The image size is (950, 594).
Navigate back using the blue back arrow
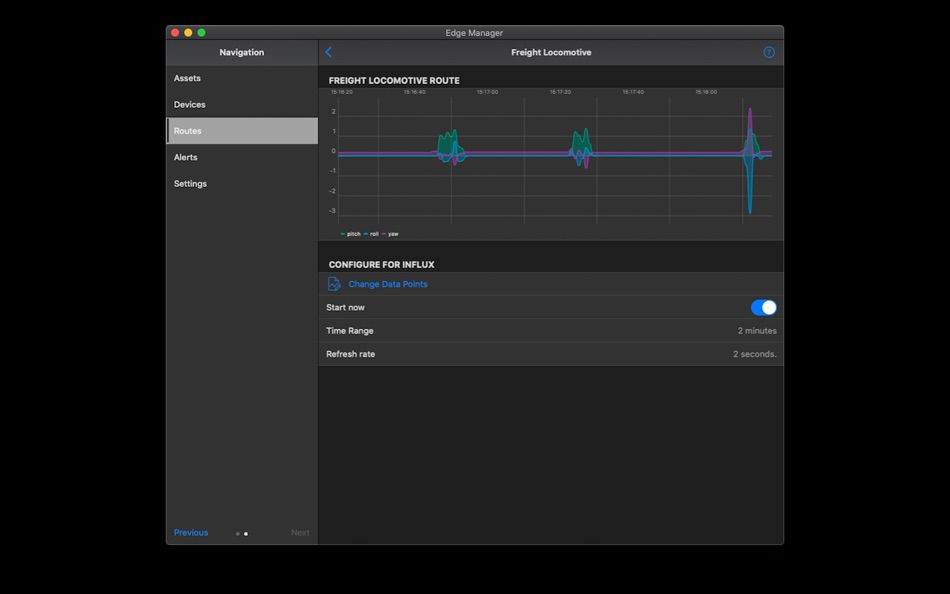328,51
